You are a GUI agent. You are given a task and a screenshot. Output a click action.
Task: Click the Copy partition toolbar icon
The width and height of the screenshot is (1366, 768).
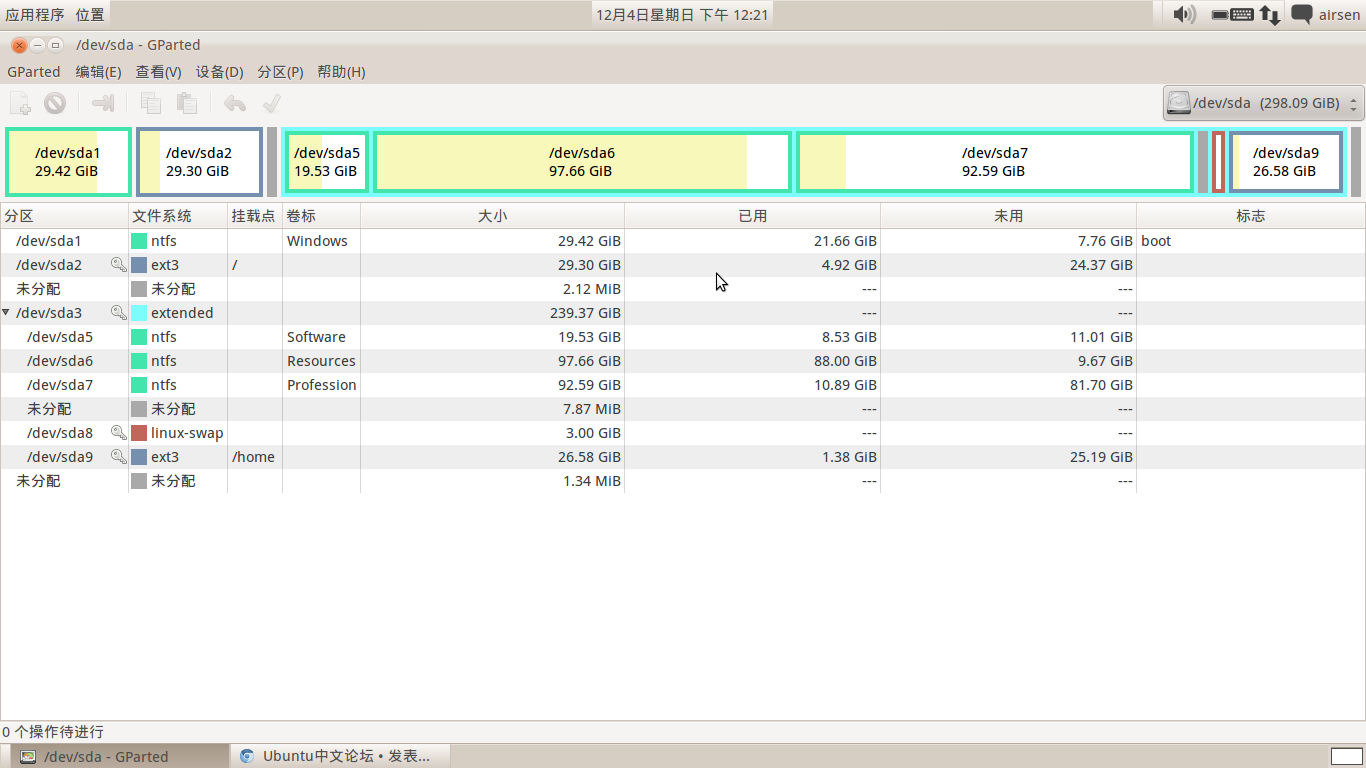pos(151,103)
